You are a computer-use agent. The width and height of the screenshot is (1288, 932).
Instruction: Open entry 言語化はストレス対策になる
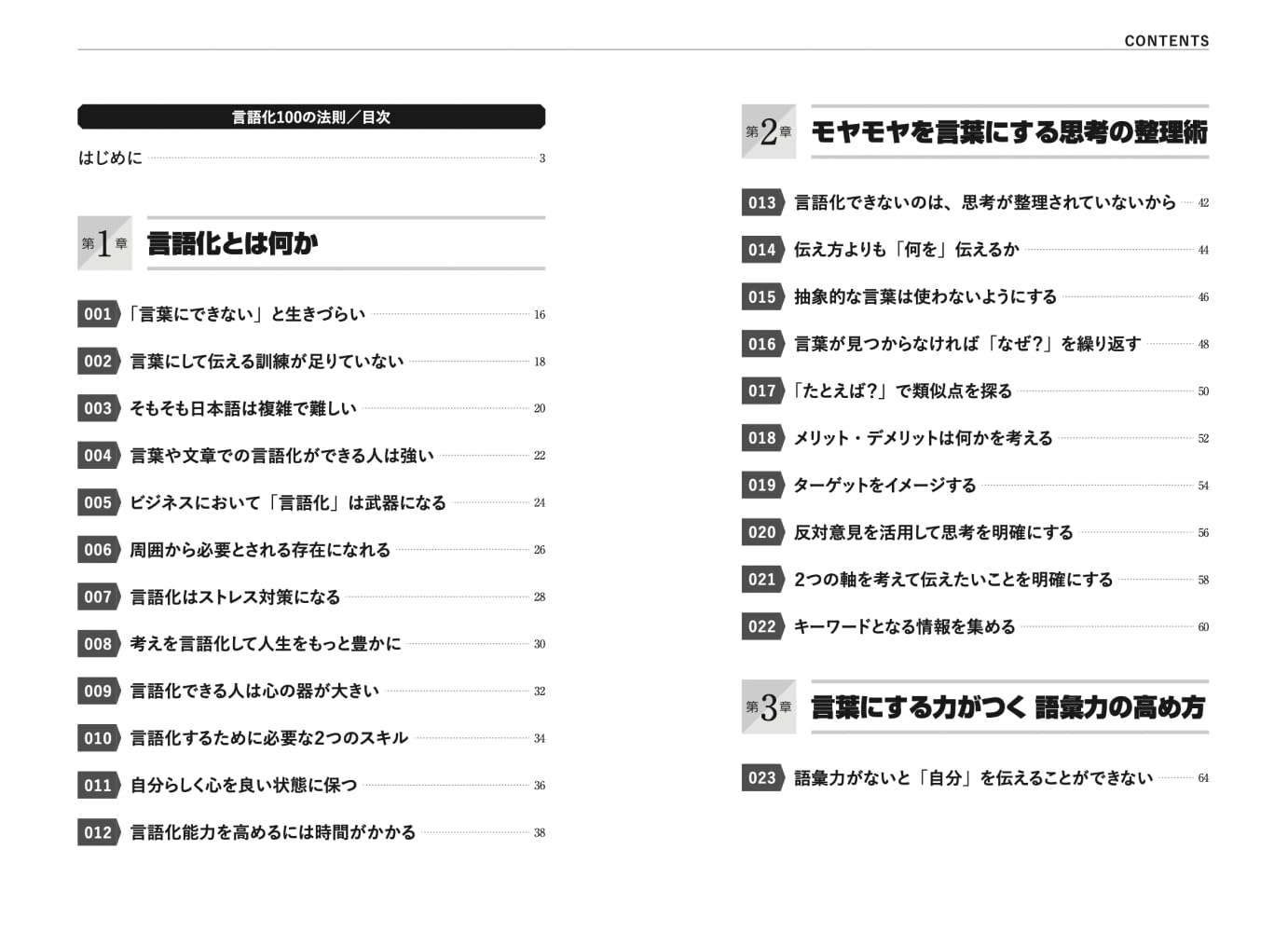[x=235, y=596]
